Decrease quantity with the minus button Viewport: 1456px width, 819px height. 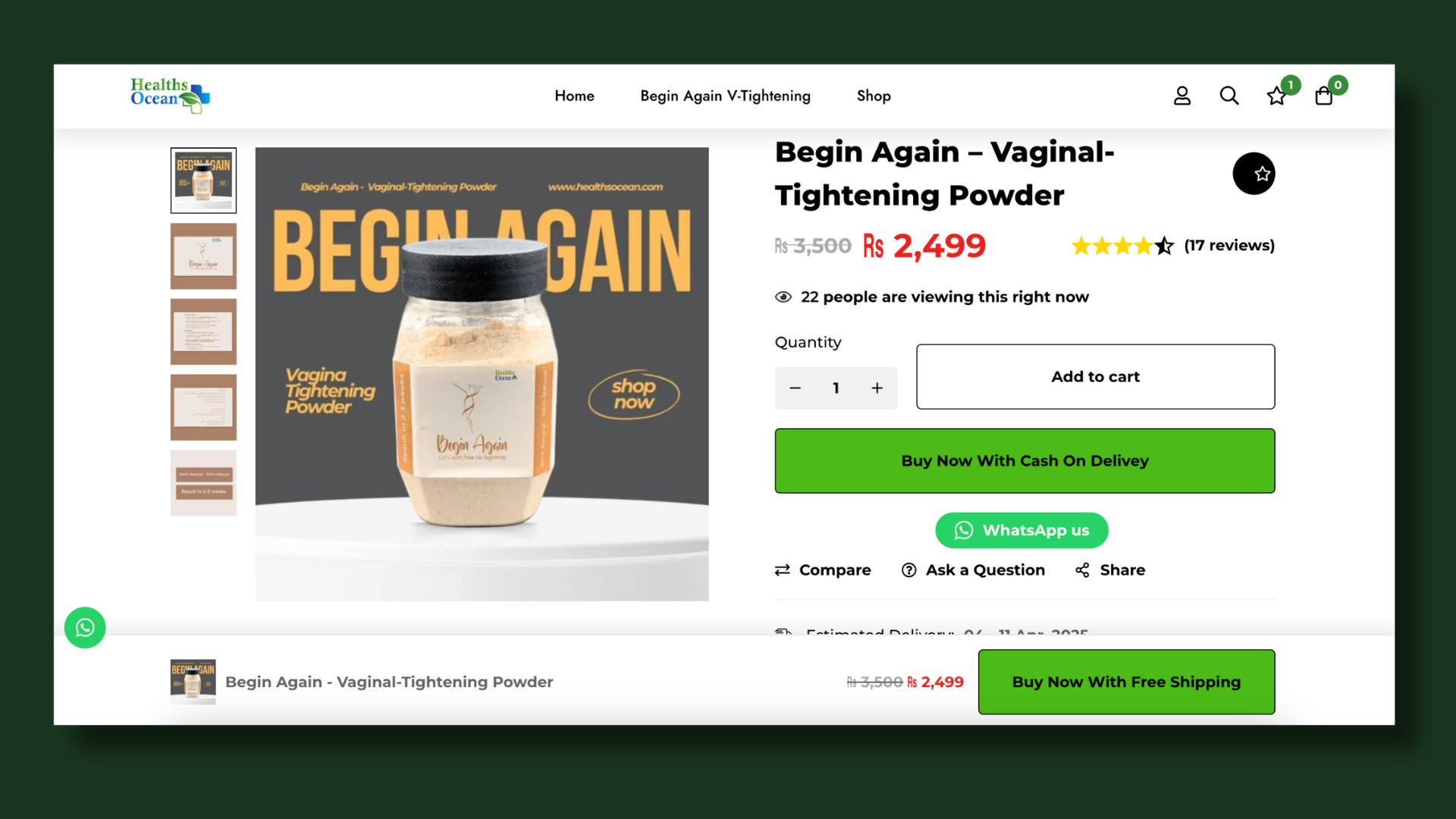click(795, 388)
